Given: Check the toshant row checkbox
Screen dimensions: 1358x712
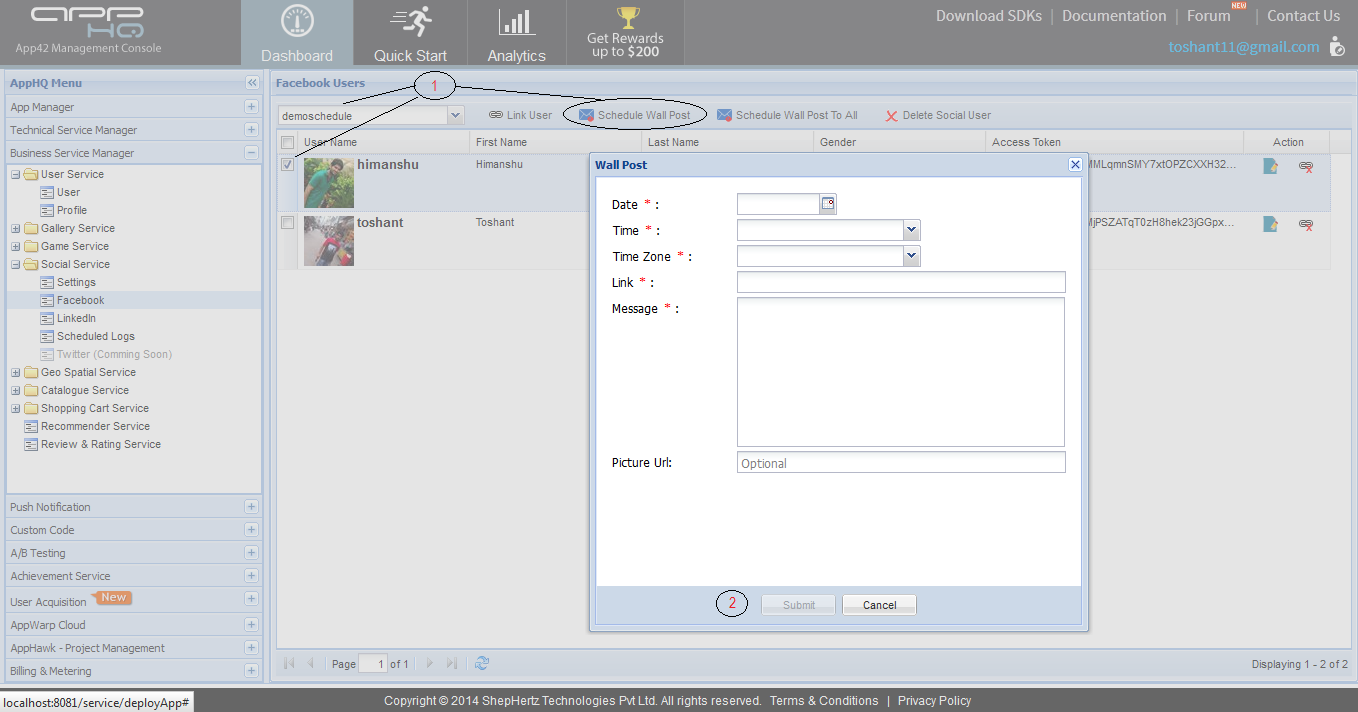Looking at the screenshot, I should [288, 223].
